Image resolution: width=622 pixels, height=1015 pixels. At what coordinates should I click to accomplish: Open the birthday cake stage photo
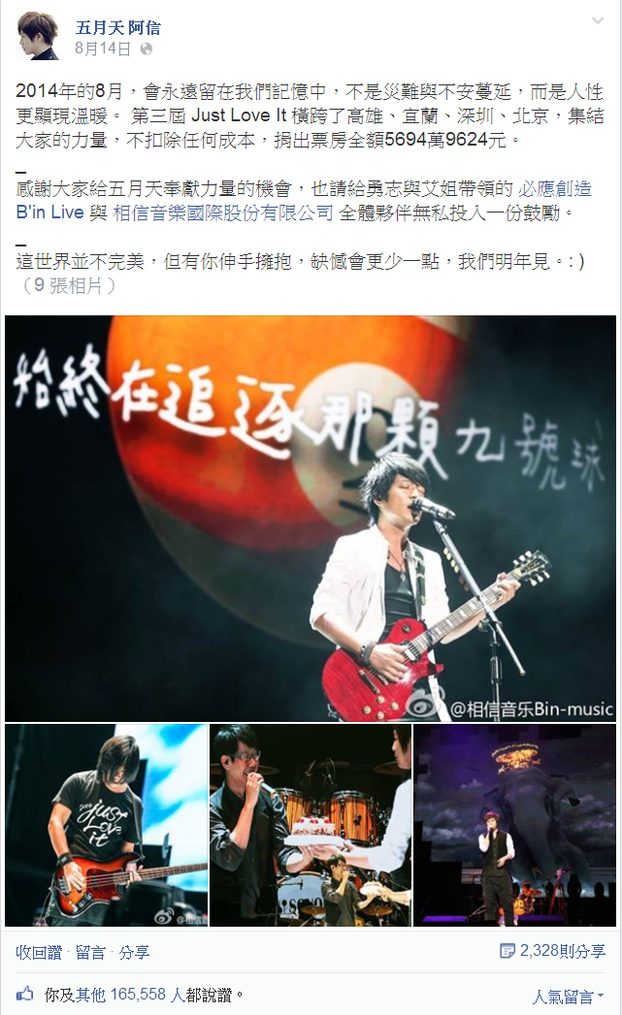click(310, 825)
